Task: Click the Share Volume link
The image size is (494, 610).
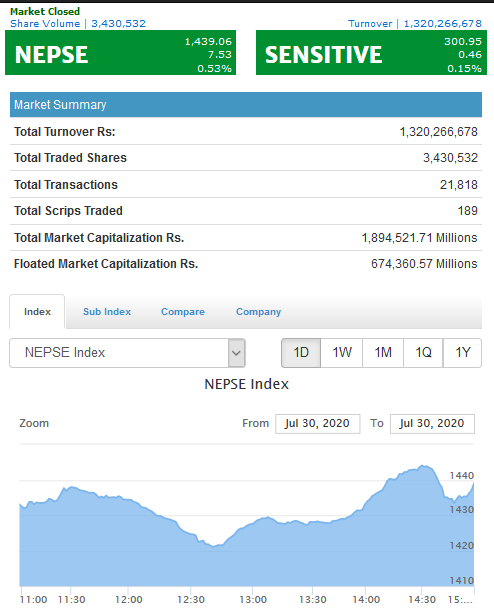Action: pyautogui.click(x=78, y=24)
